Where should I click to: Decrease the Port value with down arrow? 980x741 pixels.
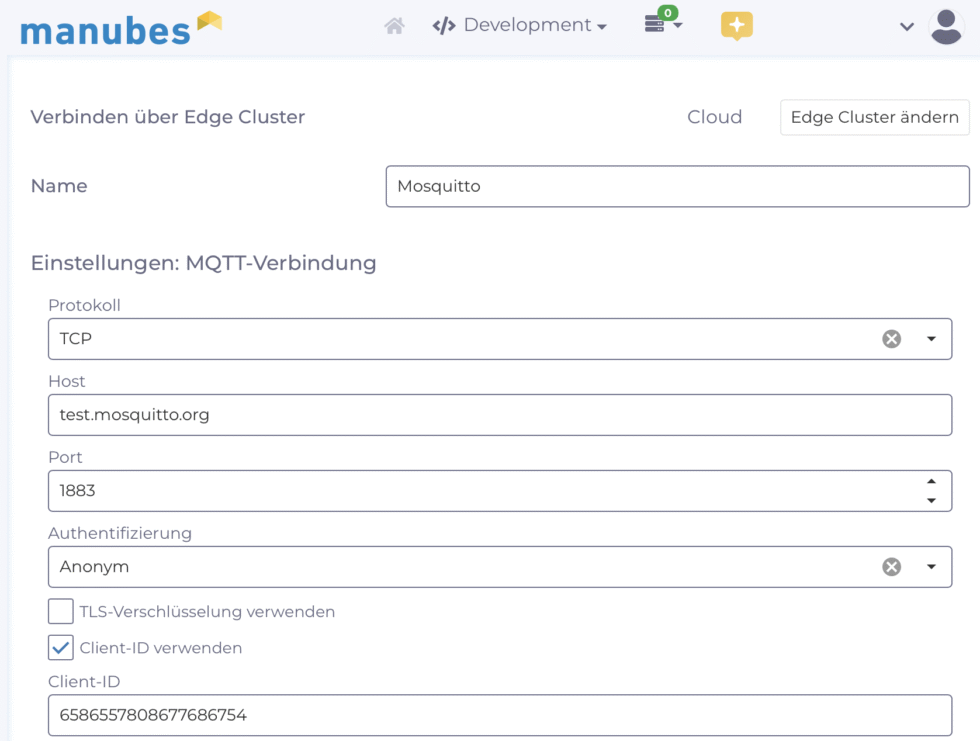pyautogui.click(x=931, y=500)
